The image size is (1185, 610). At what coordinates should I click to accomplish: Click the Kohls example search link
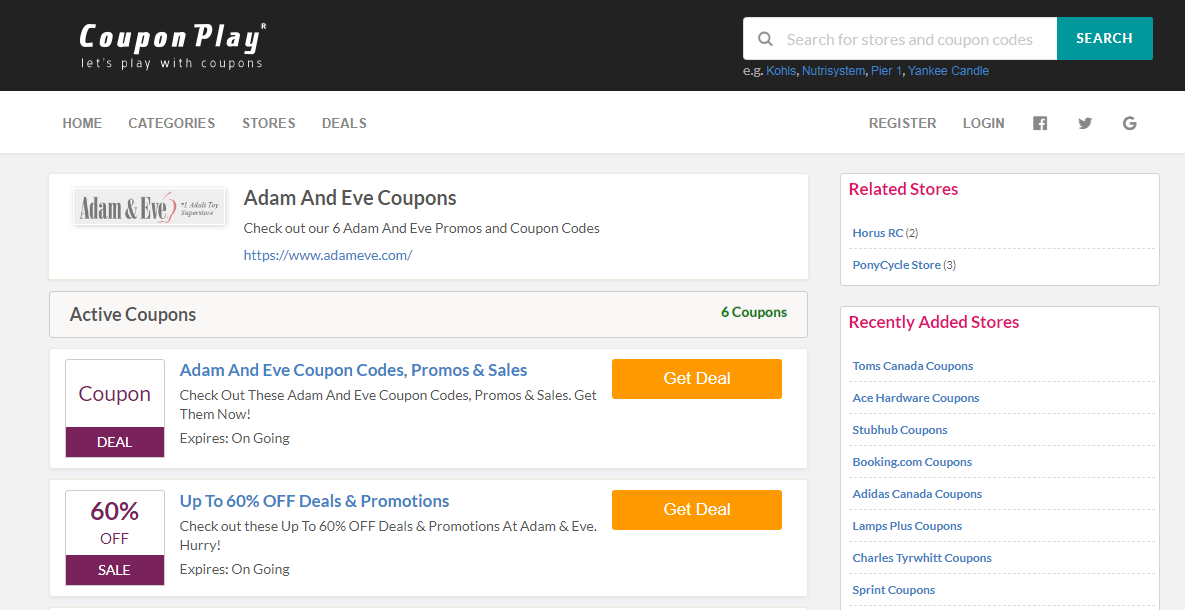pyautogui.click(x=781, y=71)
